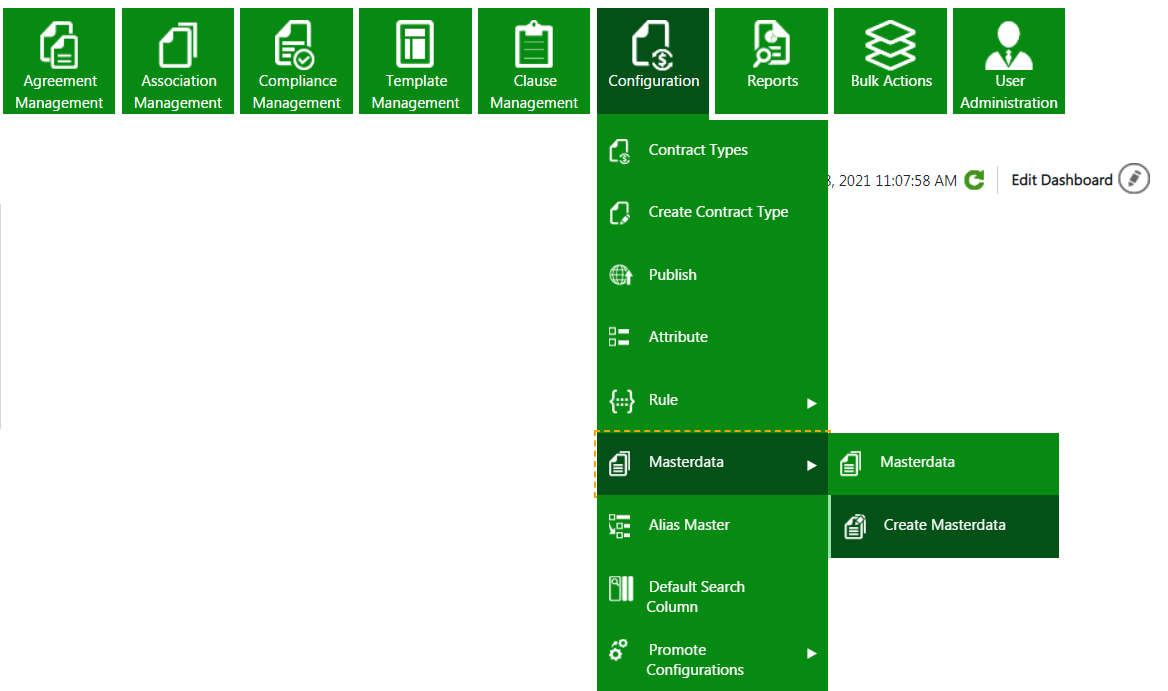This screenshot has height=691, width=1168.
Task: Open the Agreement Management tile
Action: coord(60,61)
